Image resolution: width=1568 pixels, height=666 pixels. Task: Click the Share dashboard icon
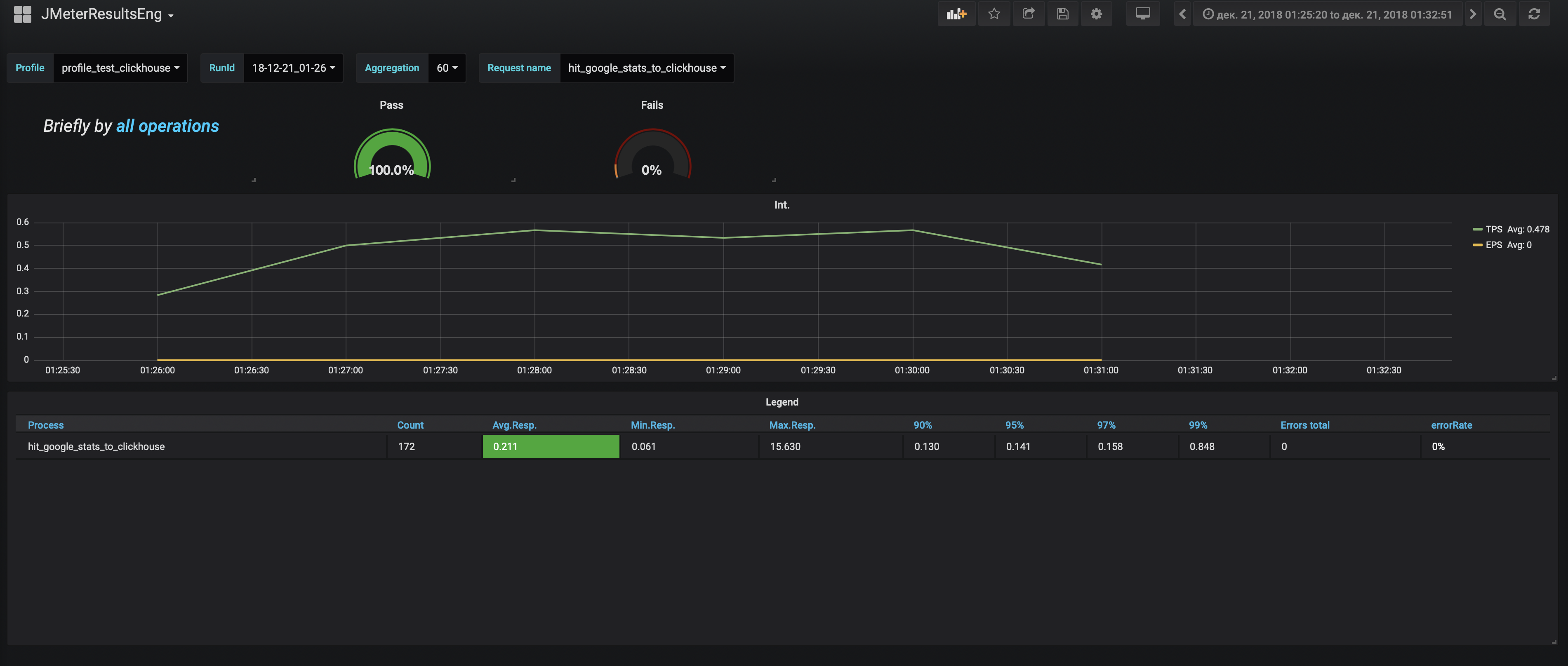[1028, 14]
